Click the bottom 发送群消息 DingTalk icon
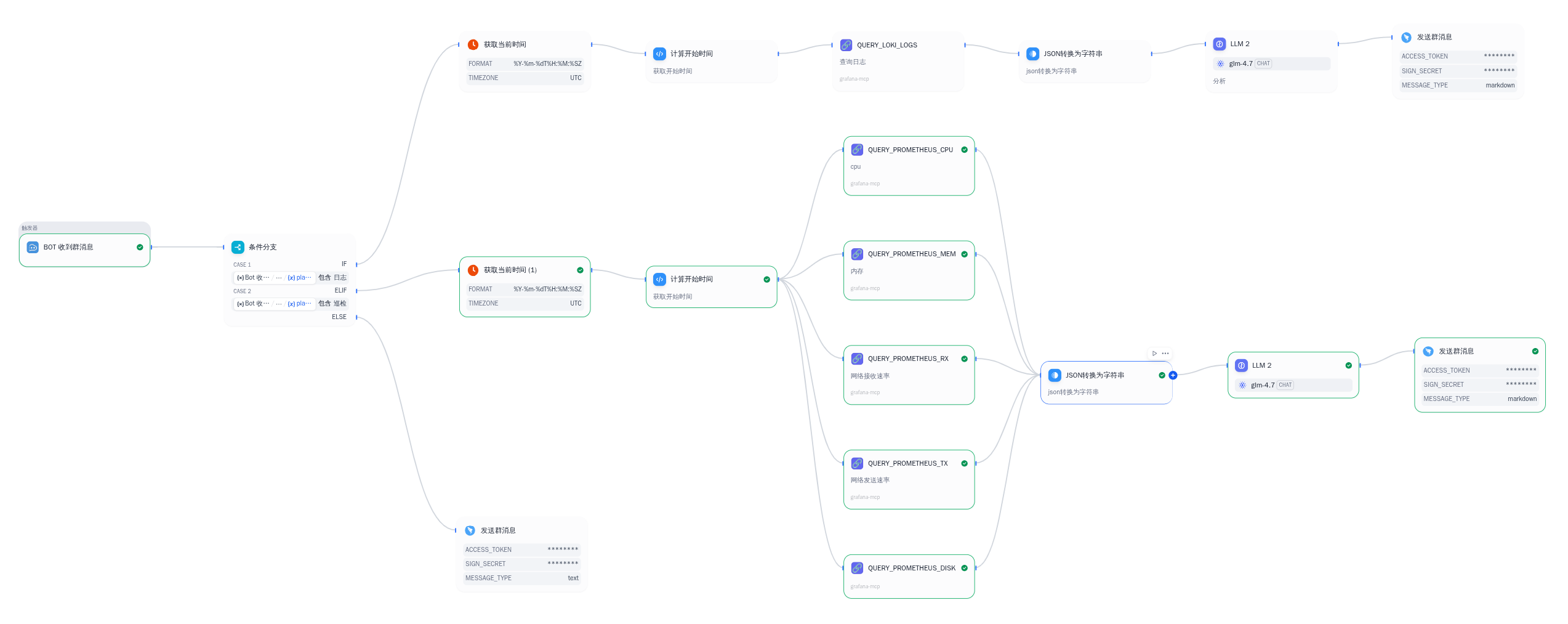Viewport: 1568px width, 624px height. (x=470, y=530)
